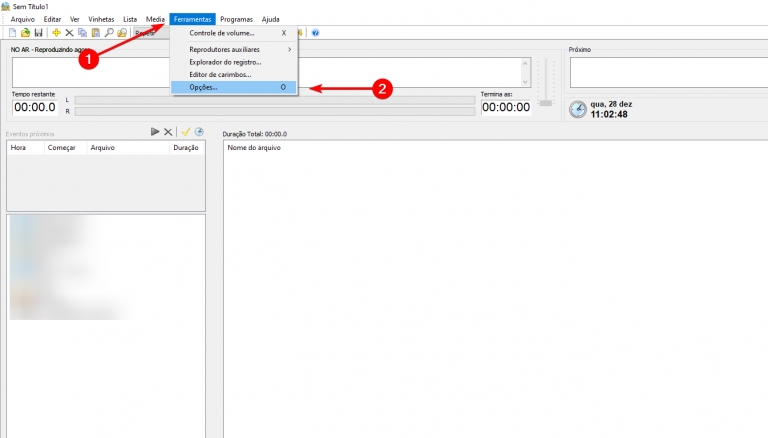The image size is (768, 438).
Task: Click the vertical volume slider handle
Action: click(x=545, y=101)
